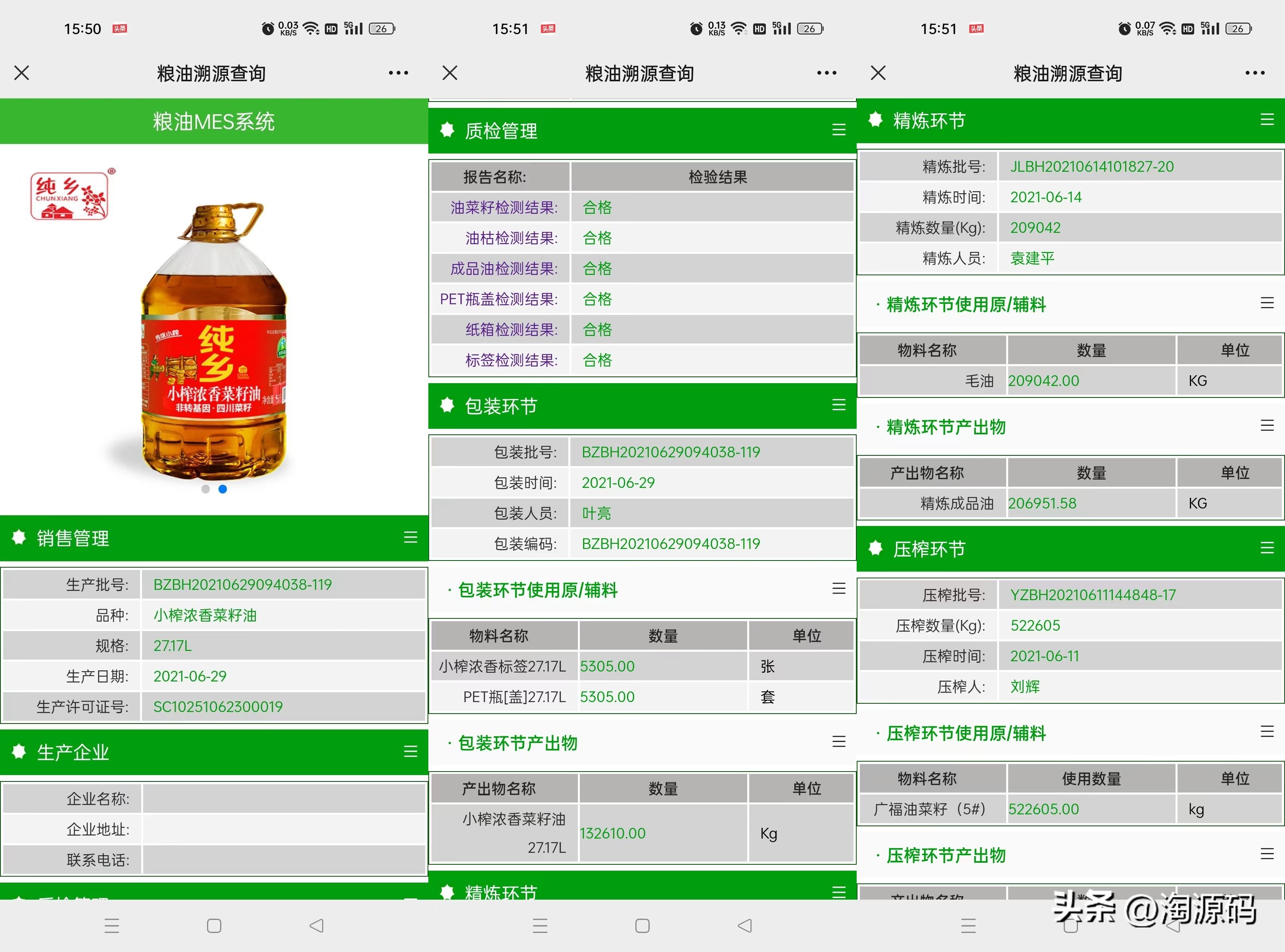Viewport: 1285px width, 952px height.
Task: Expand the 包装环节产出物 section
Action: [x=839, y=742]
